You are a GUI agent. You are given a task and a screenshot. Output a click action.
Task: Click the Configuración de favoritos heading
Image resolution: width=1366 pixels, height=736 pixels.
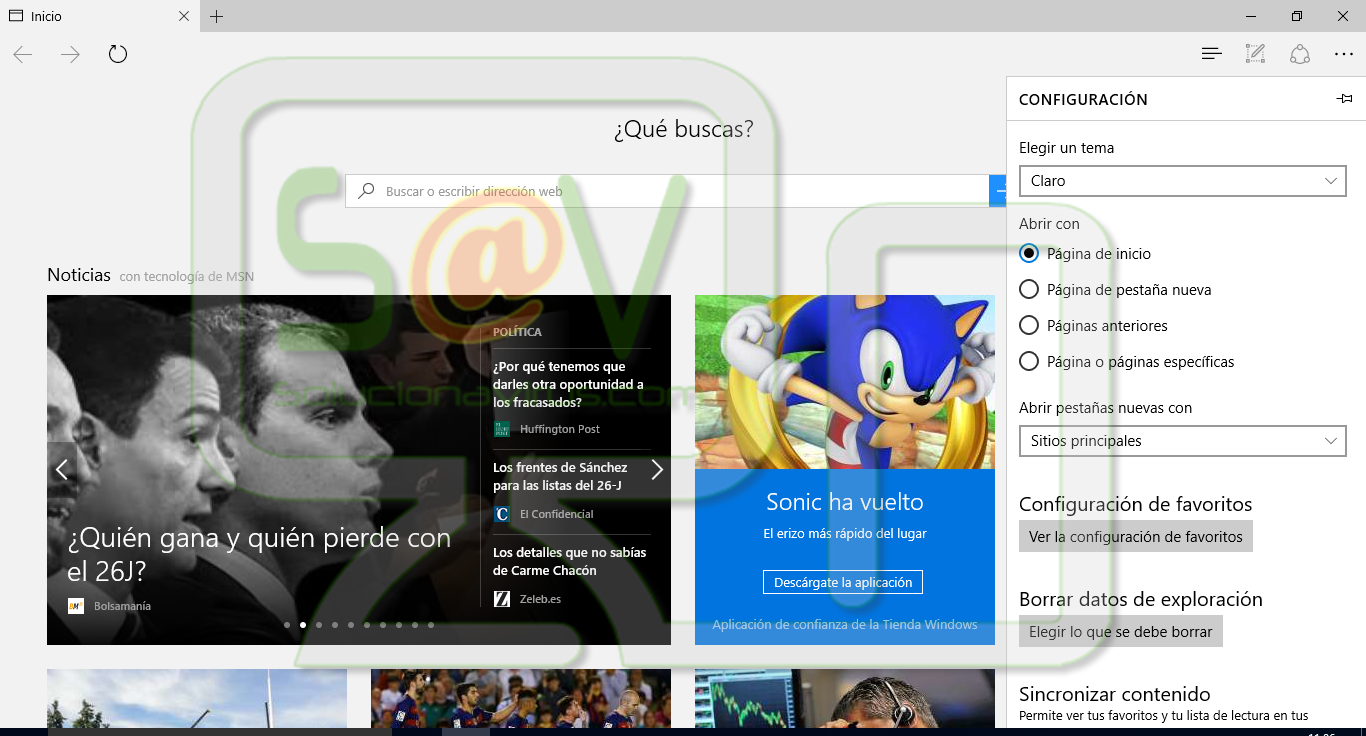(1135, 504)
